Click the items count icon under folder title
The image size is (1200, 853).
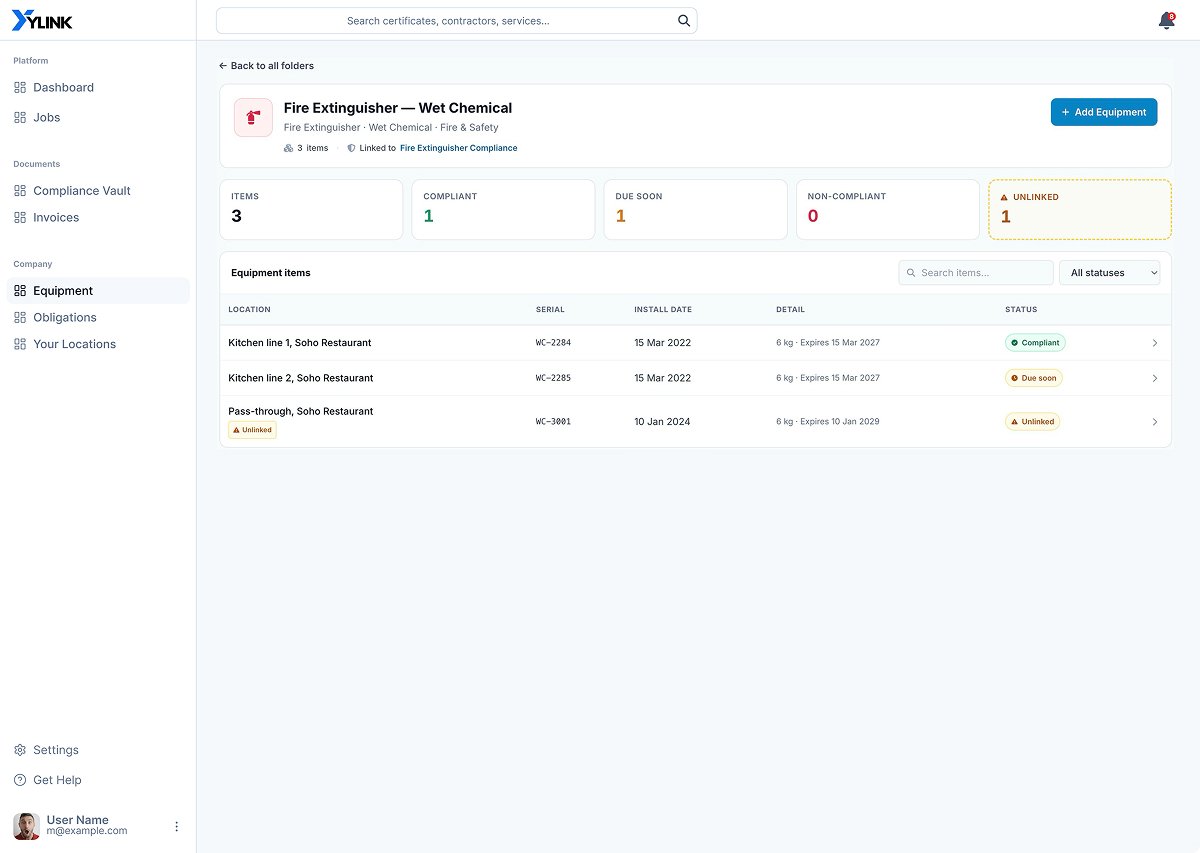(x=289, y=148)
